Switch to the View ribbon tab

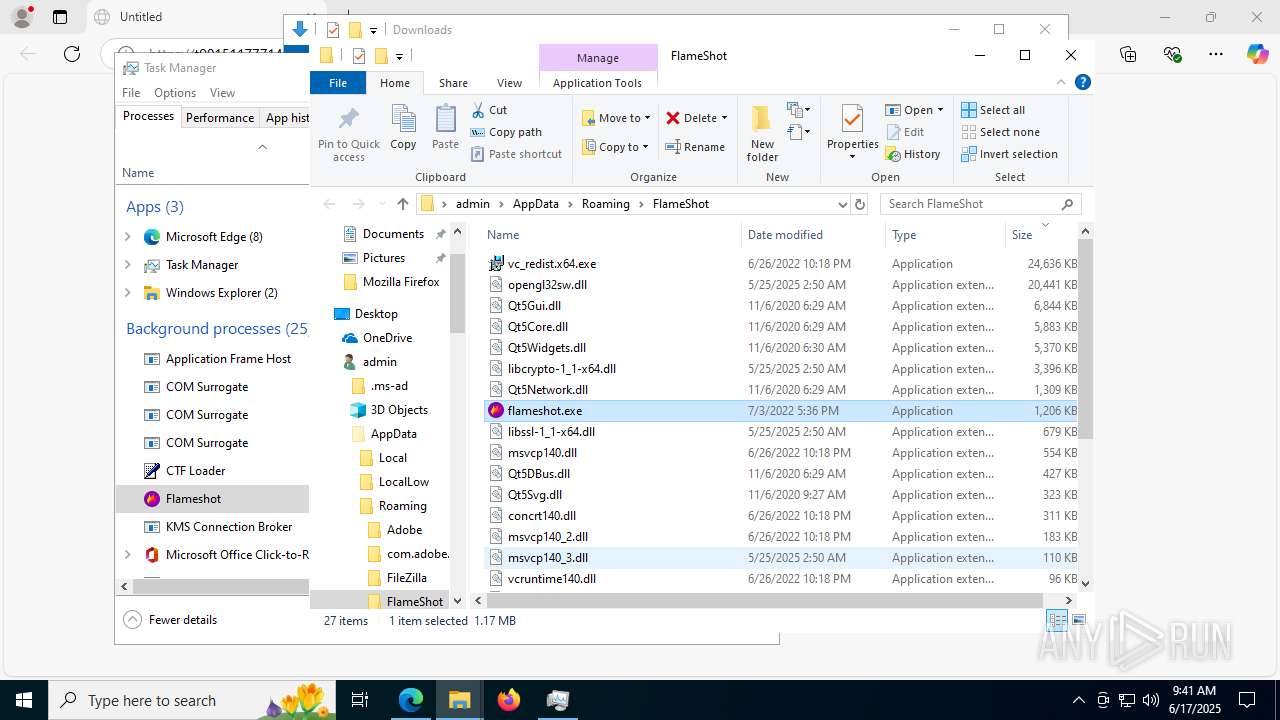tap(509, 83)
